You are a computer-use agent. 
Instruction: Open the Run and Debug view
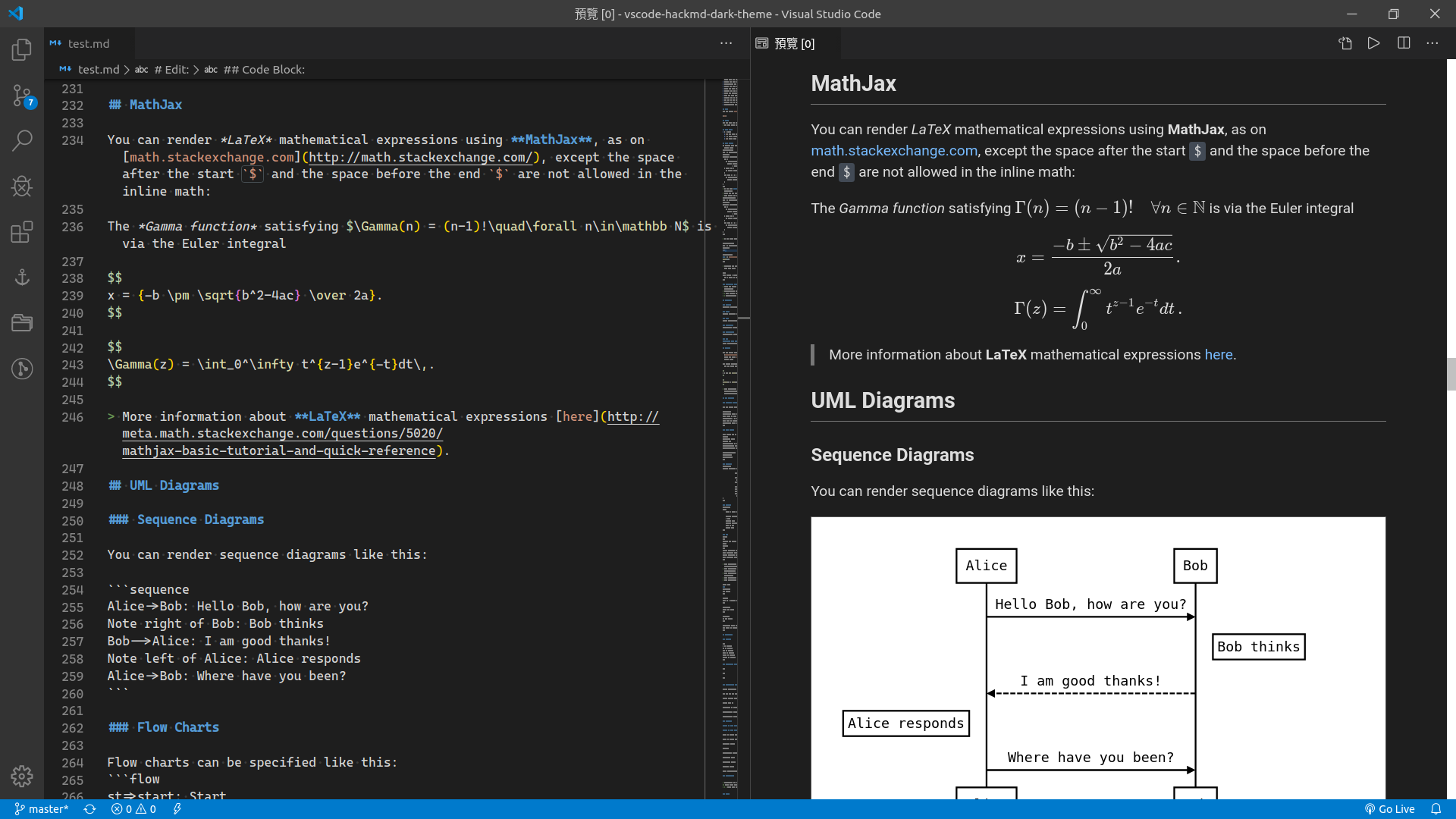click(22, 186)
